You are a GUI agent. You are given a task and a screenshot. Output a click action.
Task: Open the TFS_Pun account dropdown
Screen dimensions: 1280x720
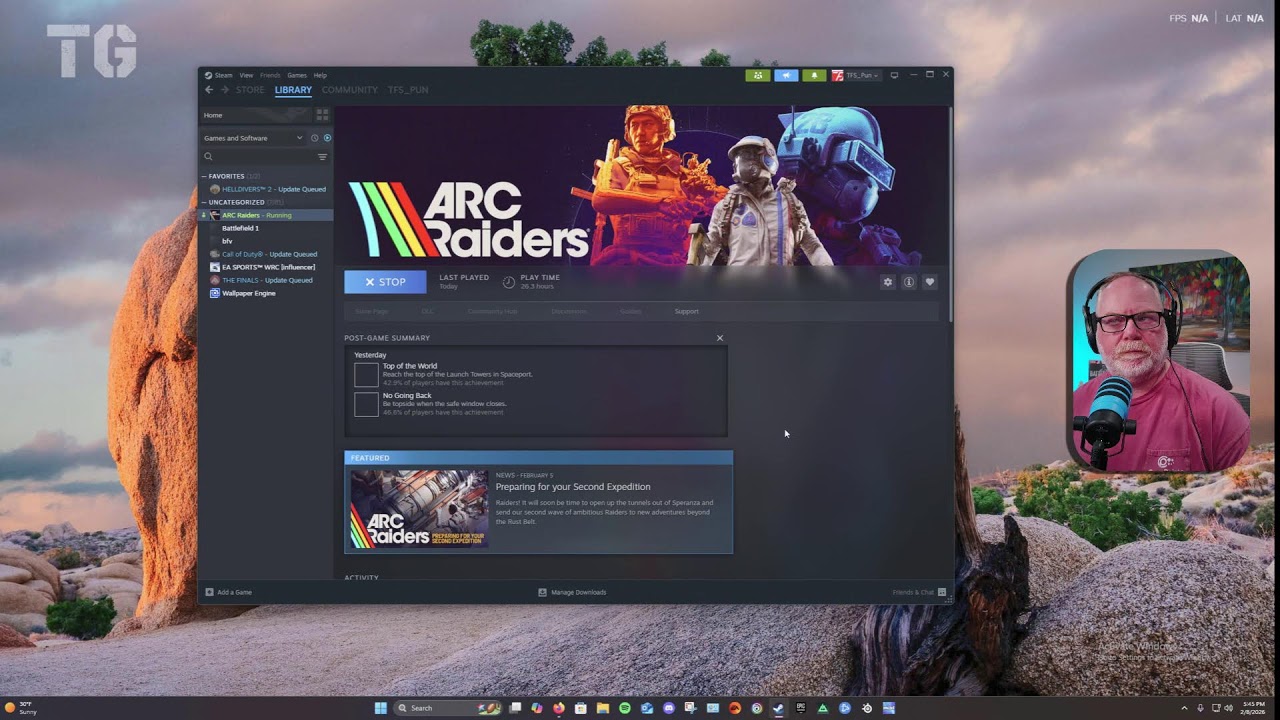[856, 75]
